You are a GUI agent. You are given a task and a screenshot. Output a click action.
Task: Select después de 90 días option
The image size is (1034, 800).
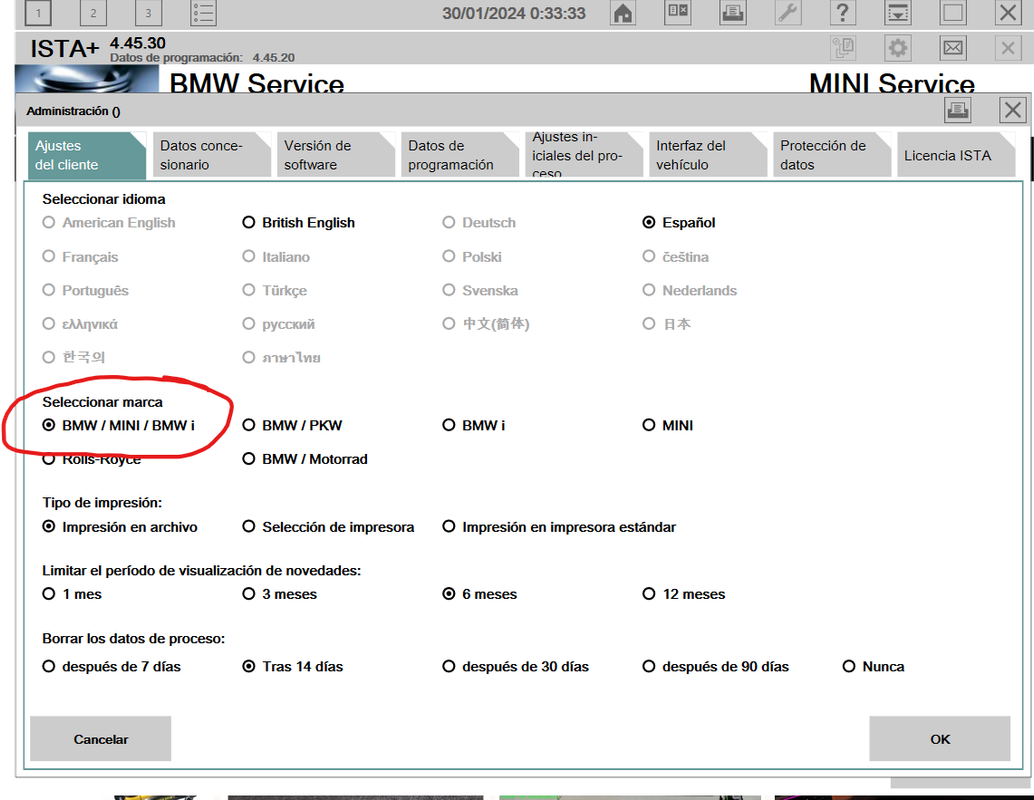pyautogui.click(x=716, y=667)
